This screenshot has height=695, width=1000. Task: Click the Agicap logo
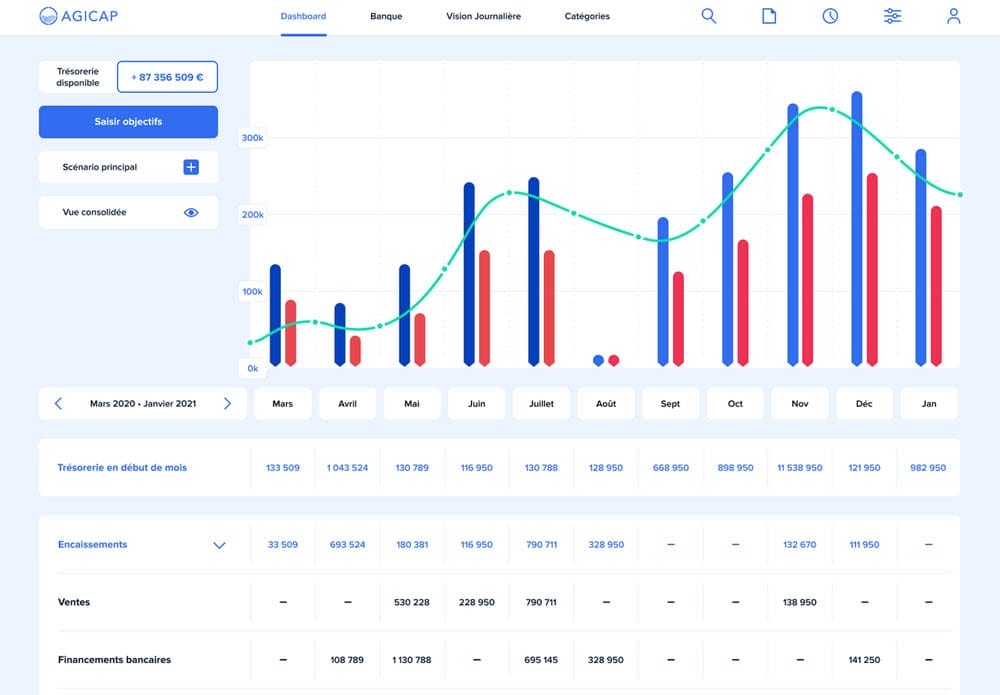(78, 16)
